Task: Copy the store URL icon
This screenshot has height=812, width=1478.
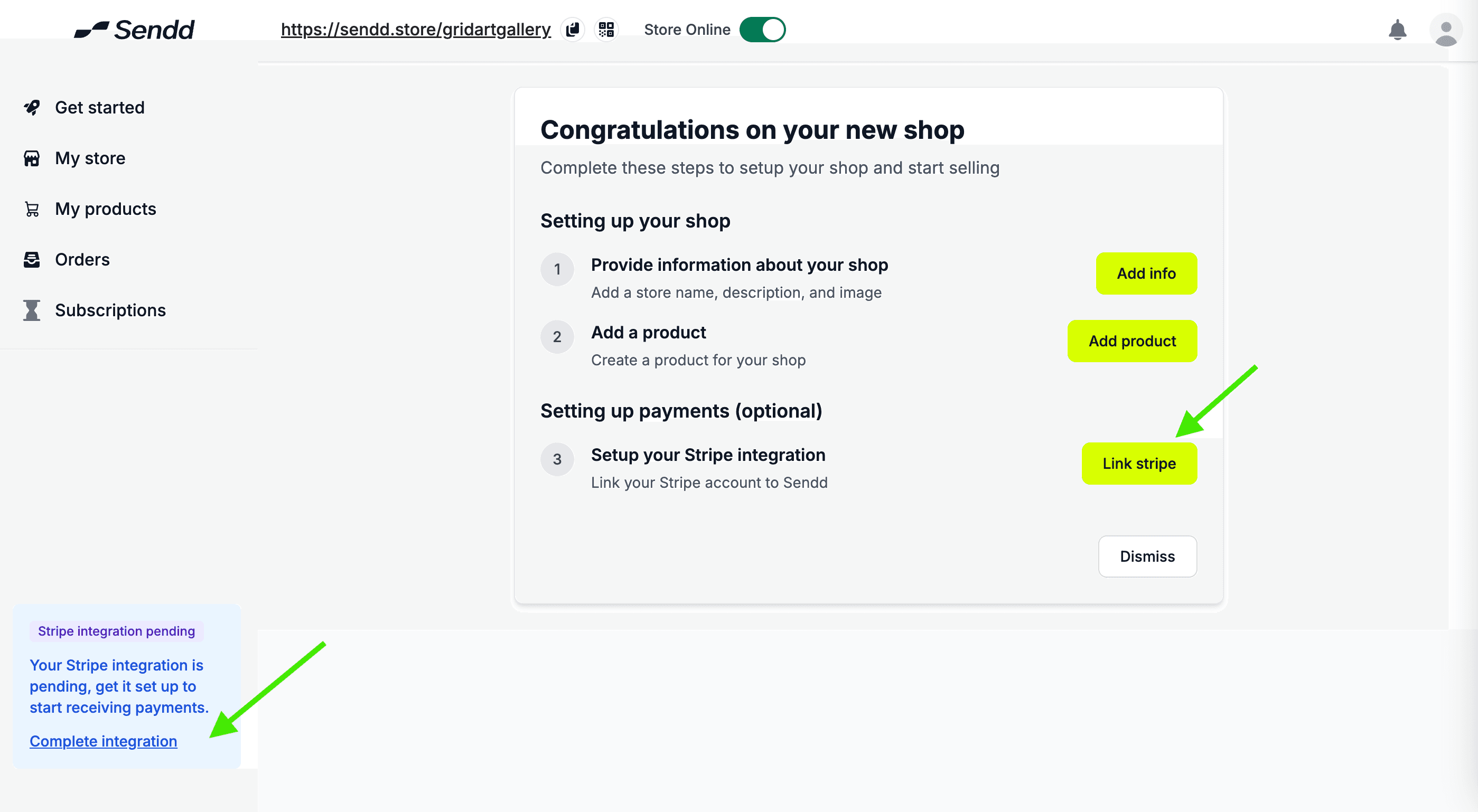Action: coord(572,29)
